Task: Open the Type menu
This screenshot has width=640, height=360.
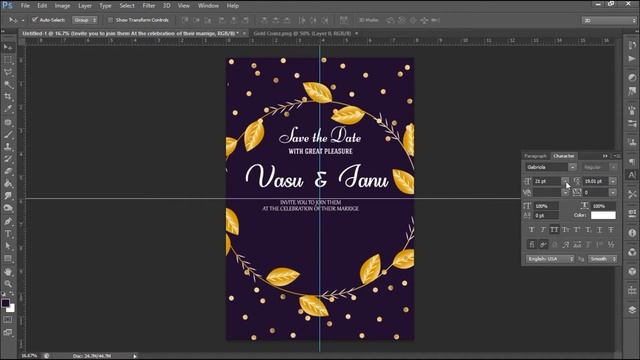Action: coord(105,6)
